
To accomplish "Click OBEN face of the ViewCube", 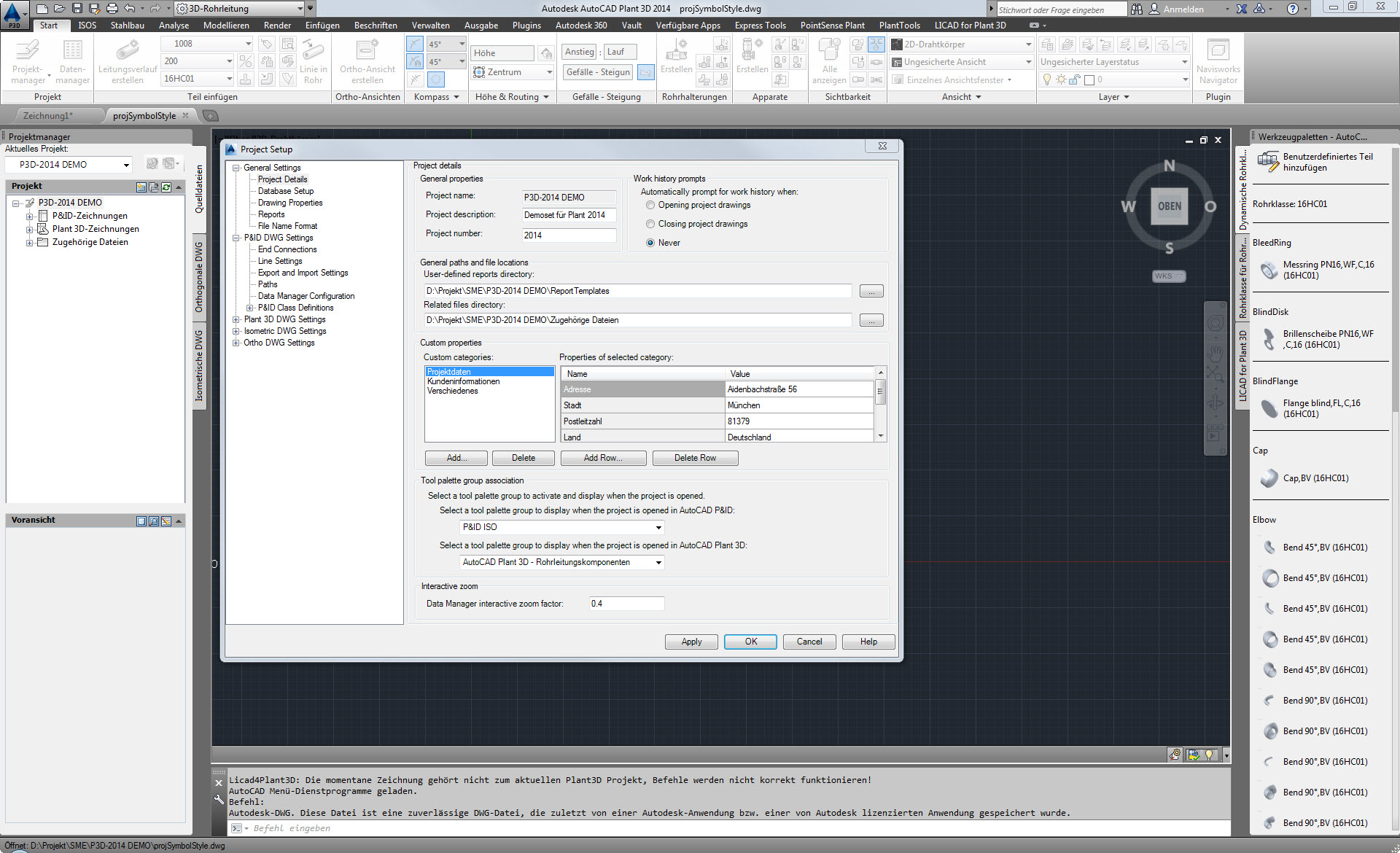I will 1169,206.
